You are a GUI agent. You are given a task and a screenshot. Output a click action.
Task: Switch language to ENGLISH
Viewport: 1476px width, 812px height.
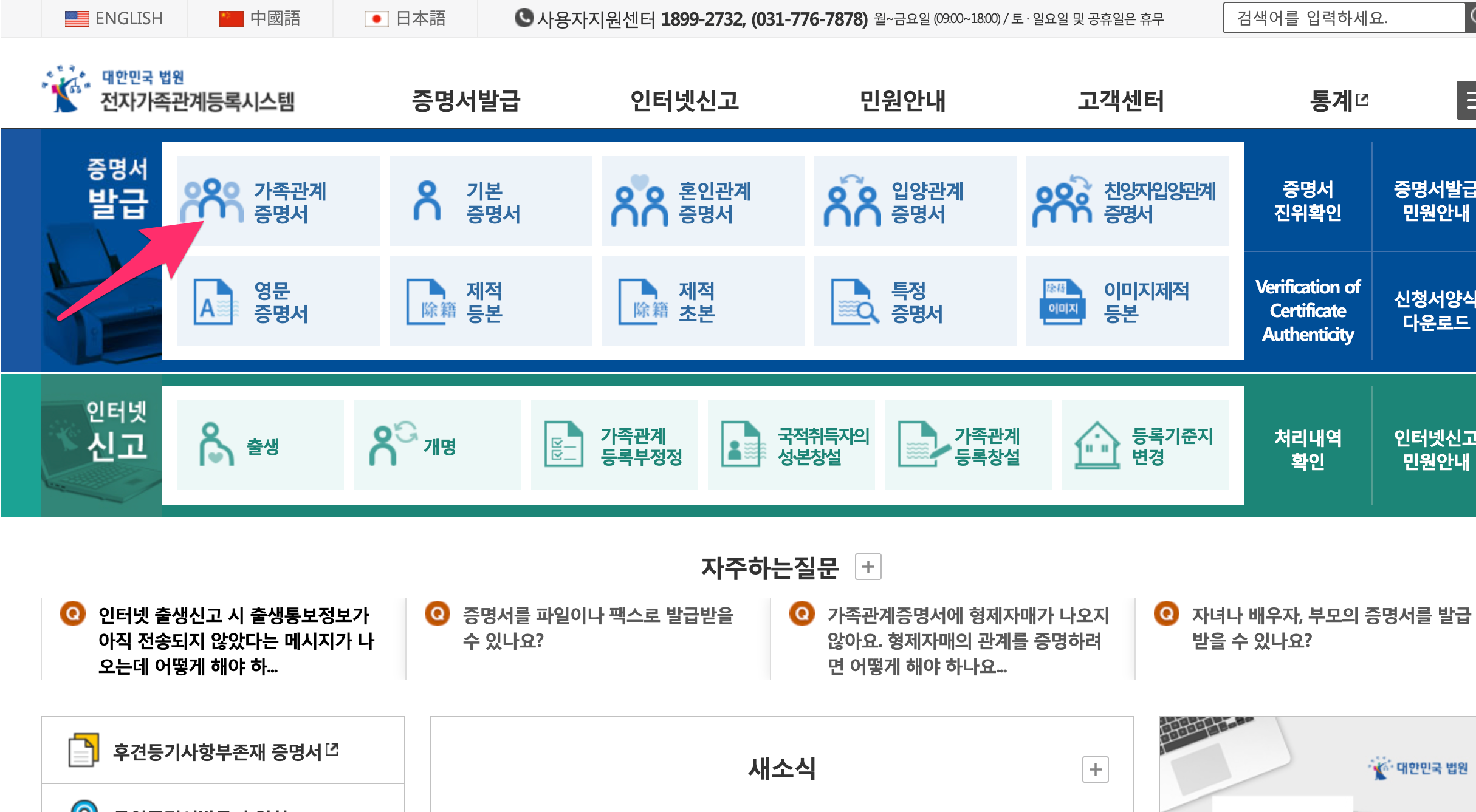pyautogui.click(x=114, y=18)
